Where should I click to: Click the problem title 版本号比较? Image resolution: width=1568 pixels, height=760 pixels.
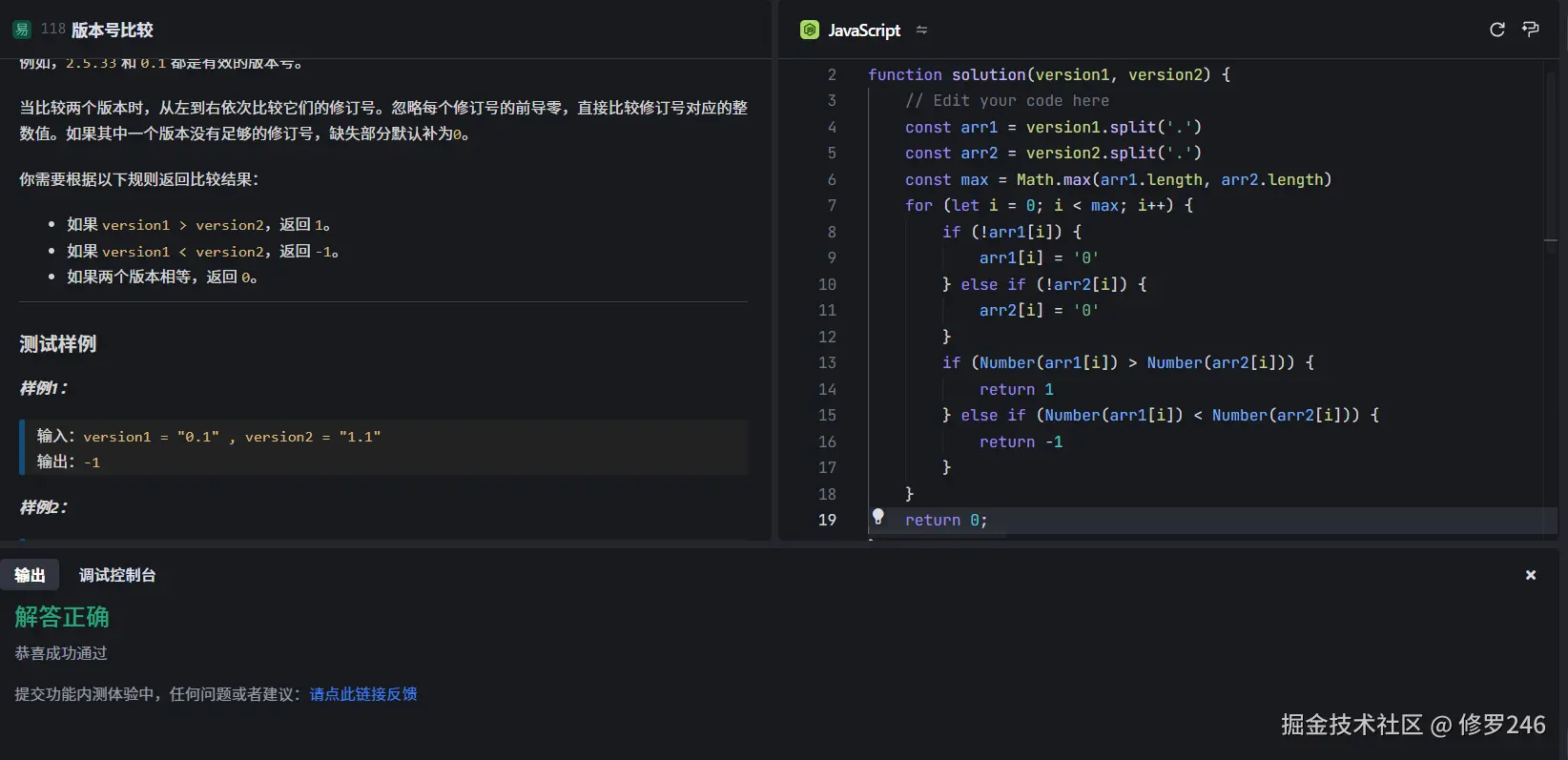[x=112, y=30]
